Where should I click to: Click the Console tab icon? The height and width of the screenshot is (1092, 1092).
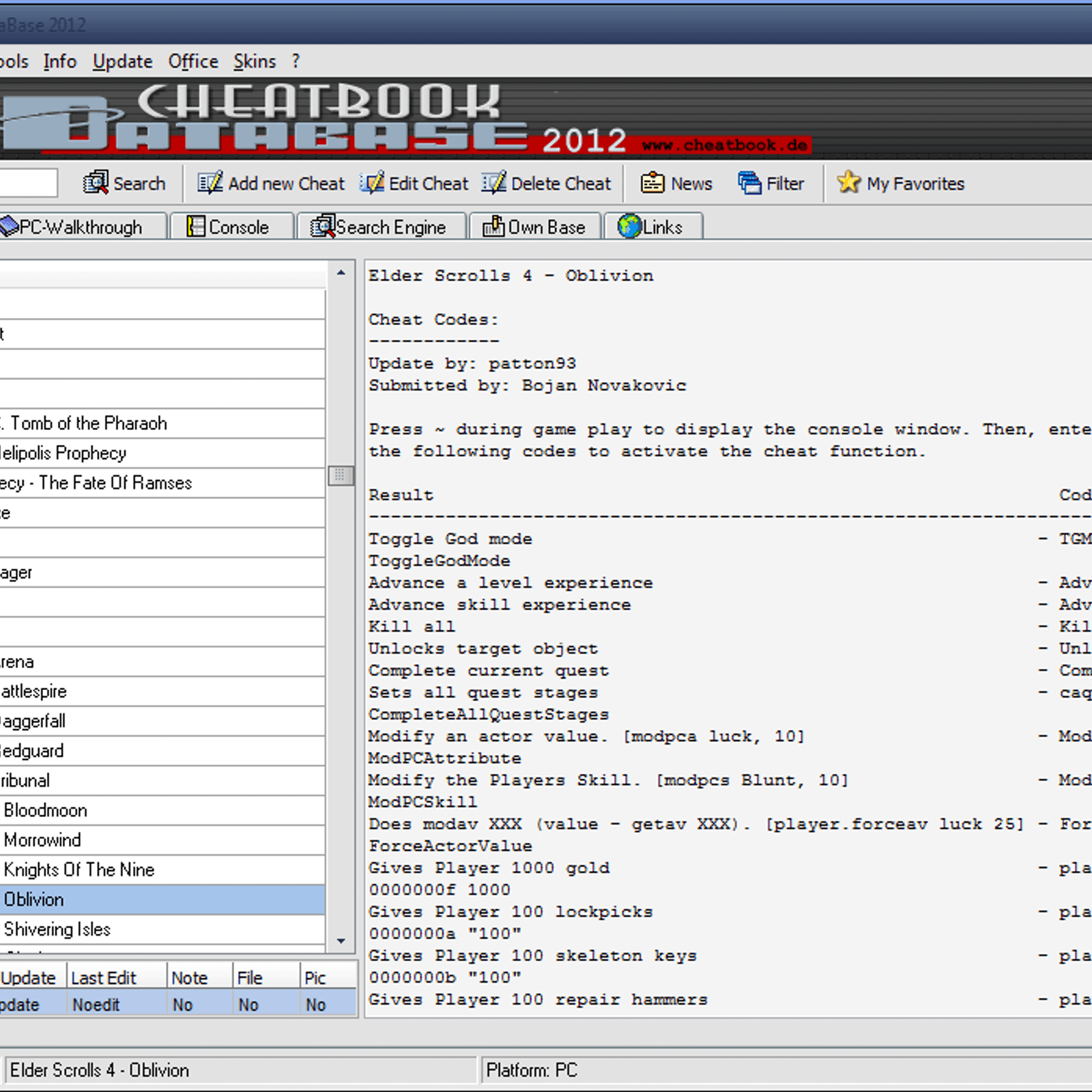[196, 227]
